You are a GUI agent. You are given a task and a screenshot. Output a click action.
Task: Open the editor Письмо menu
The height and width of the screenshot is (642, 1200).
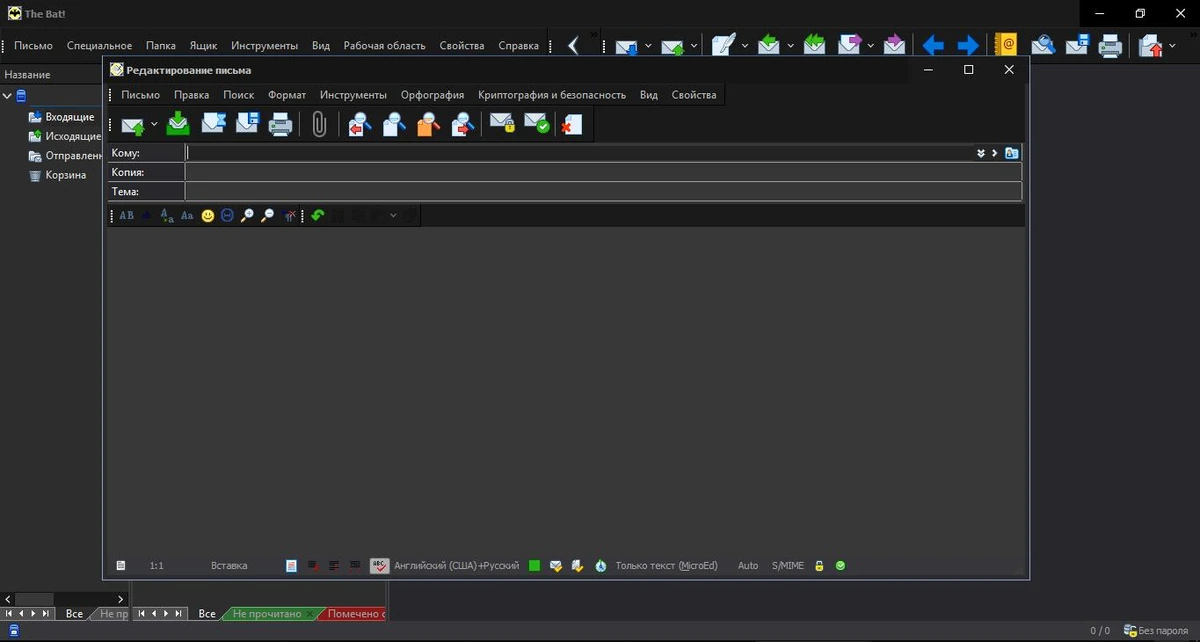pos(141,95)
